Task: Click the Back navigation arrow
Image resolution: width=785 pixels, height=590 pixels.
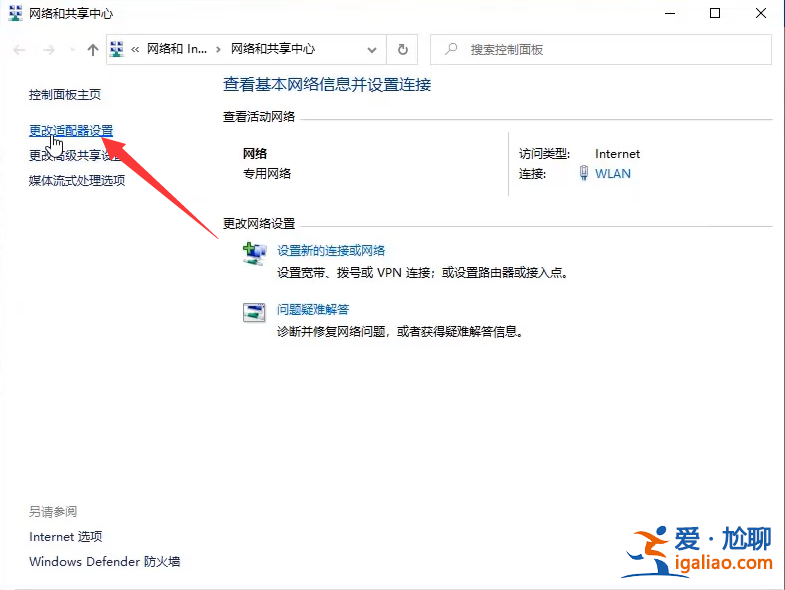Action: [x=19, y=50]
